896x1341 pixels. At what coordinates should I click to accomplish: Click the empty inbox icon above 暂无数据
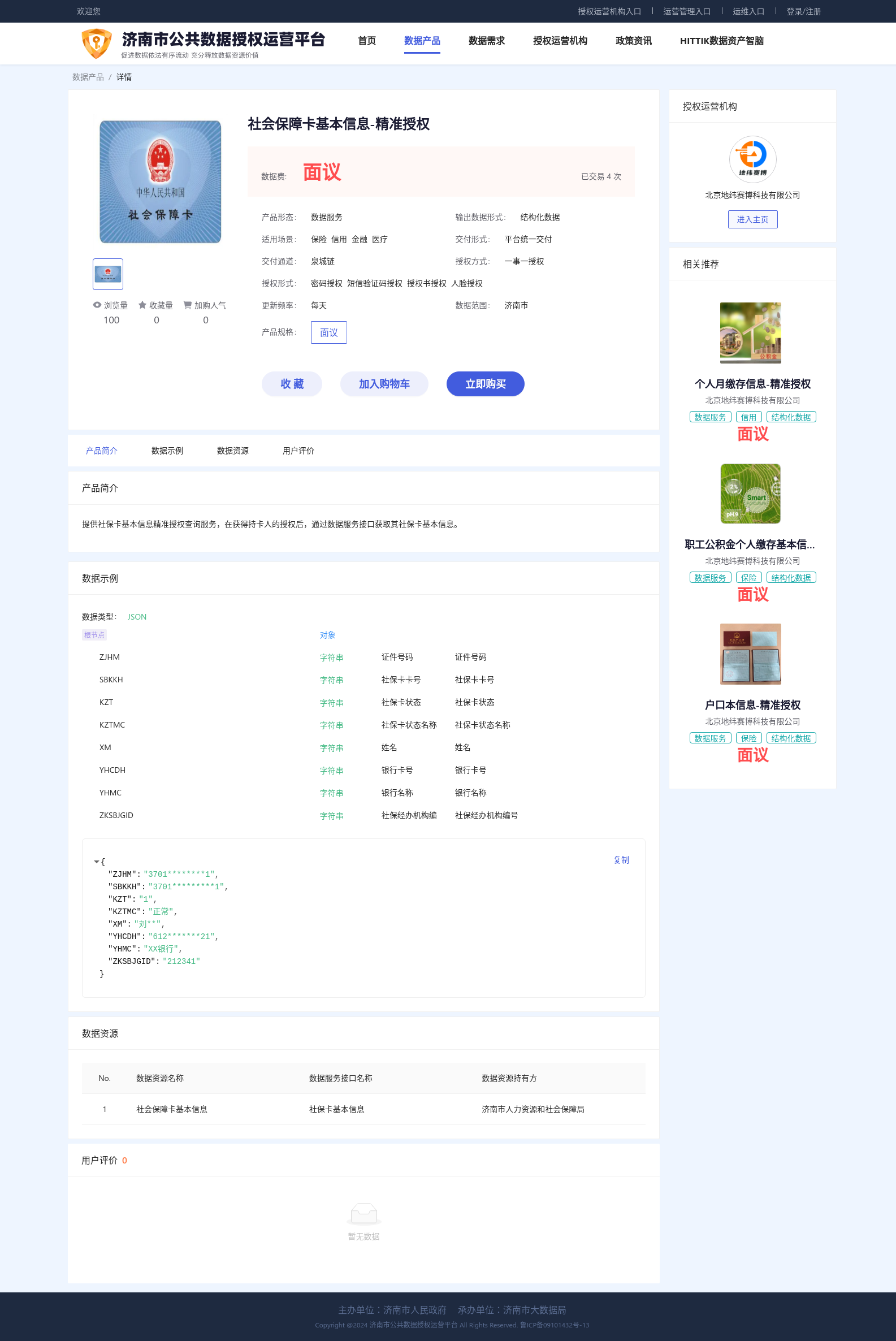(364, 1214)
